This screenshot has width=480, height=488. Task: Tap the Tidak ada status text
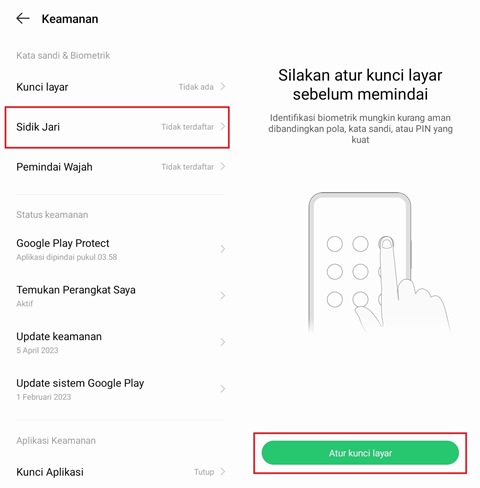[196, 87]
